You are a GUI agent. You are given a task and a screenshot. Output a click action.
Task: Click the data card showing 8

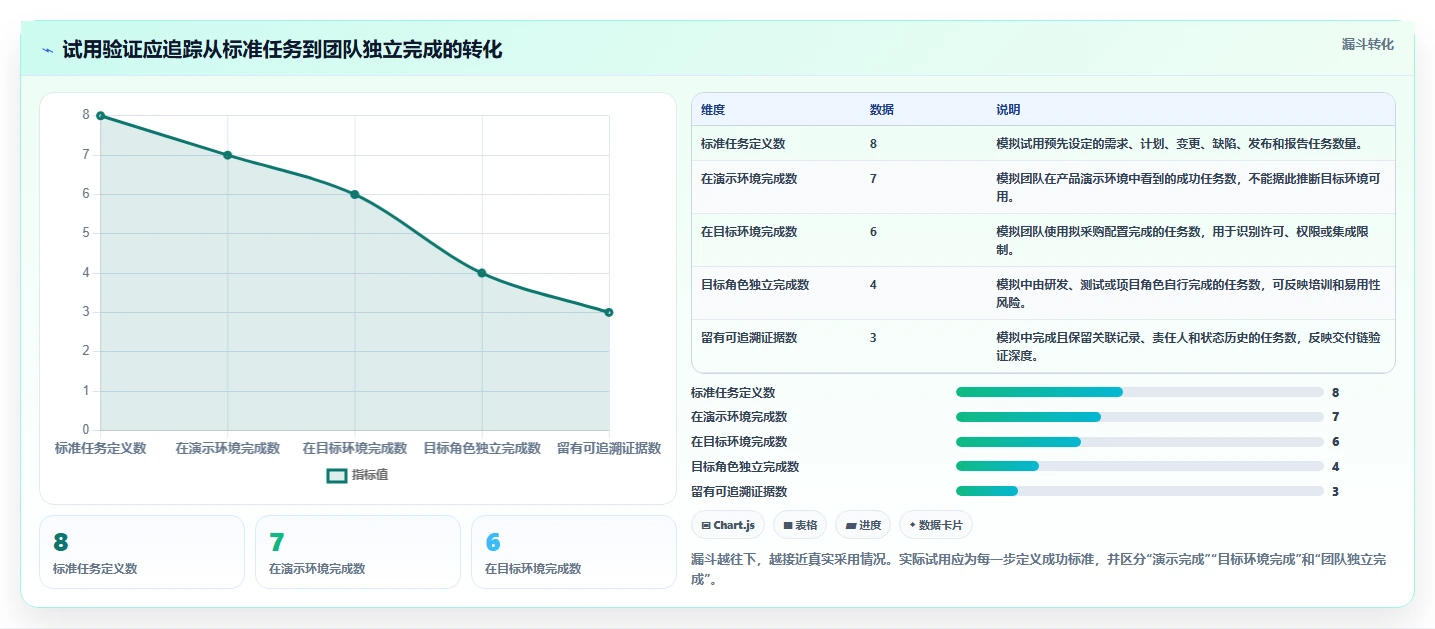142,552
